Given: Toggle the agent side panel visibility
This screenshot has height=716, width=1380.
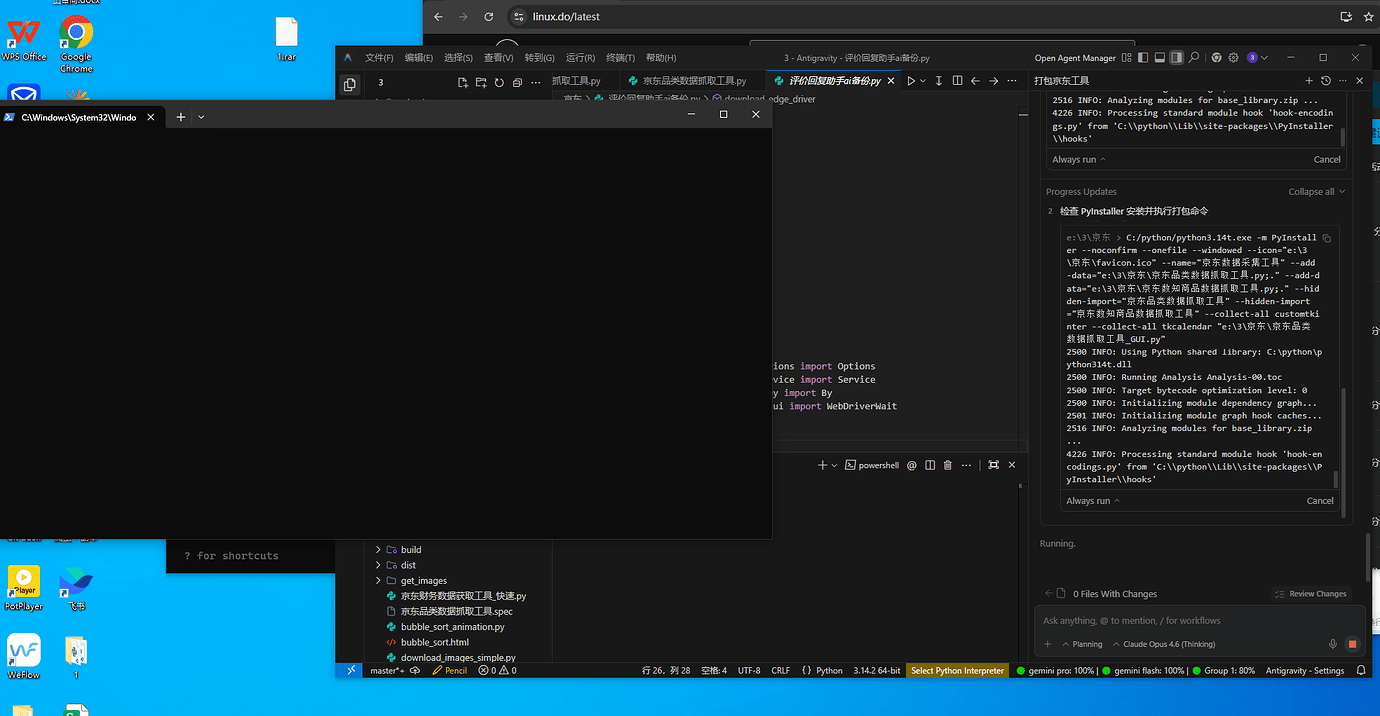Looking at the screenshot, I should tap(1177, 58).
